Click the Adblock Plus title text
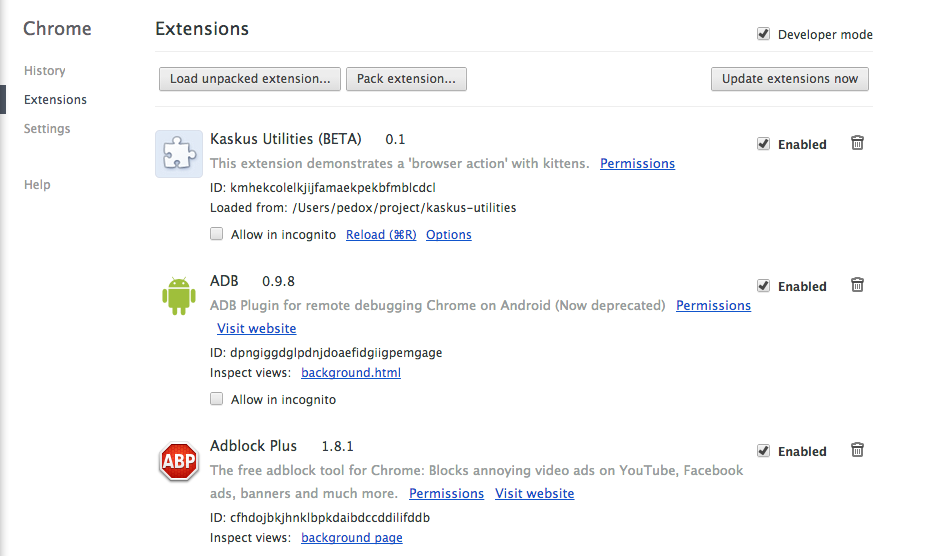Viewport: 926px width, 556px height. pyautogui.click(x=253, y=446)
